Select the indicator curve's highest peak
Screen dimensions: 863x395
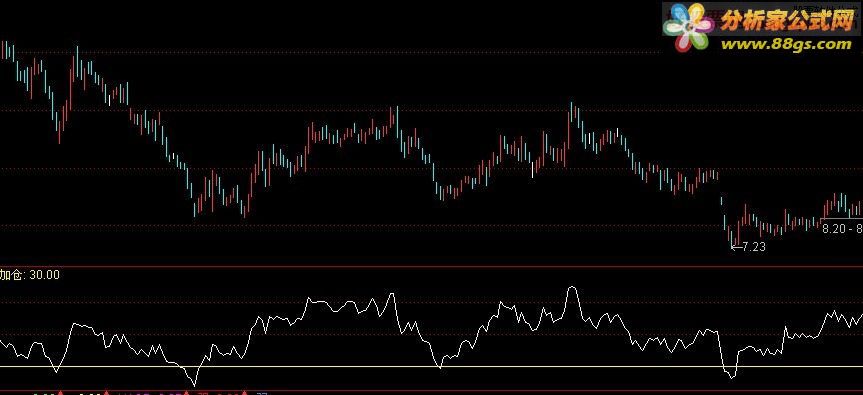(572, 288)
